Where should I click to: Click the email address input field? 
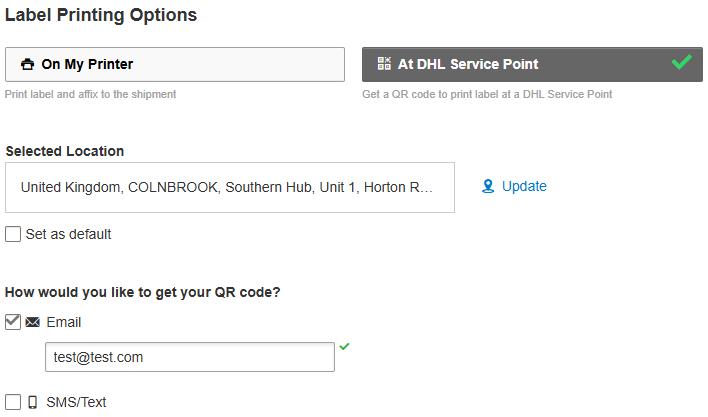190,357
